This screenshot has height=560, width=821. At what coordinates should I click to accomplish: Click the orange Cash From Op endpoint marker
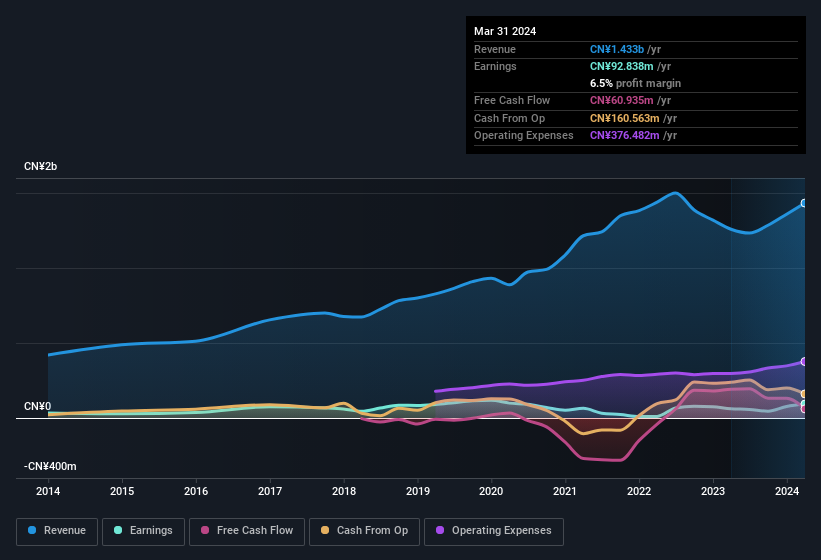click(x=804, y=394)
